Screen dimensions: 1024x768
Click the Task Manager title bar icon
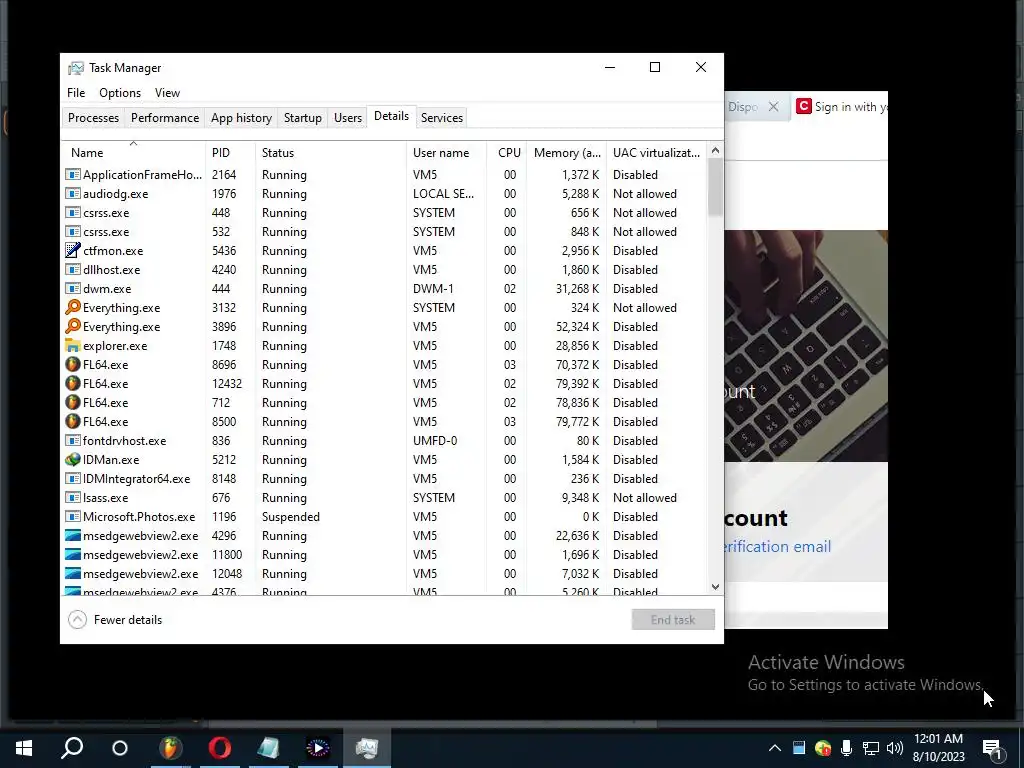pyautogui.click(x=76, y=68)
